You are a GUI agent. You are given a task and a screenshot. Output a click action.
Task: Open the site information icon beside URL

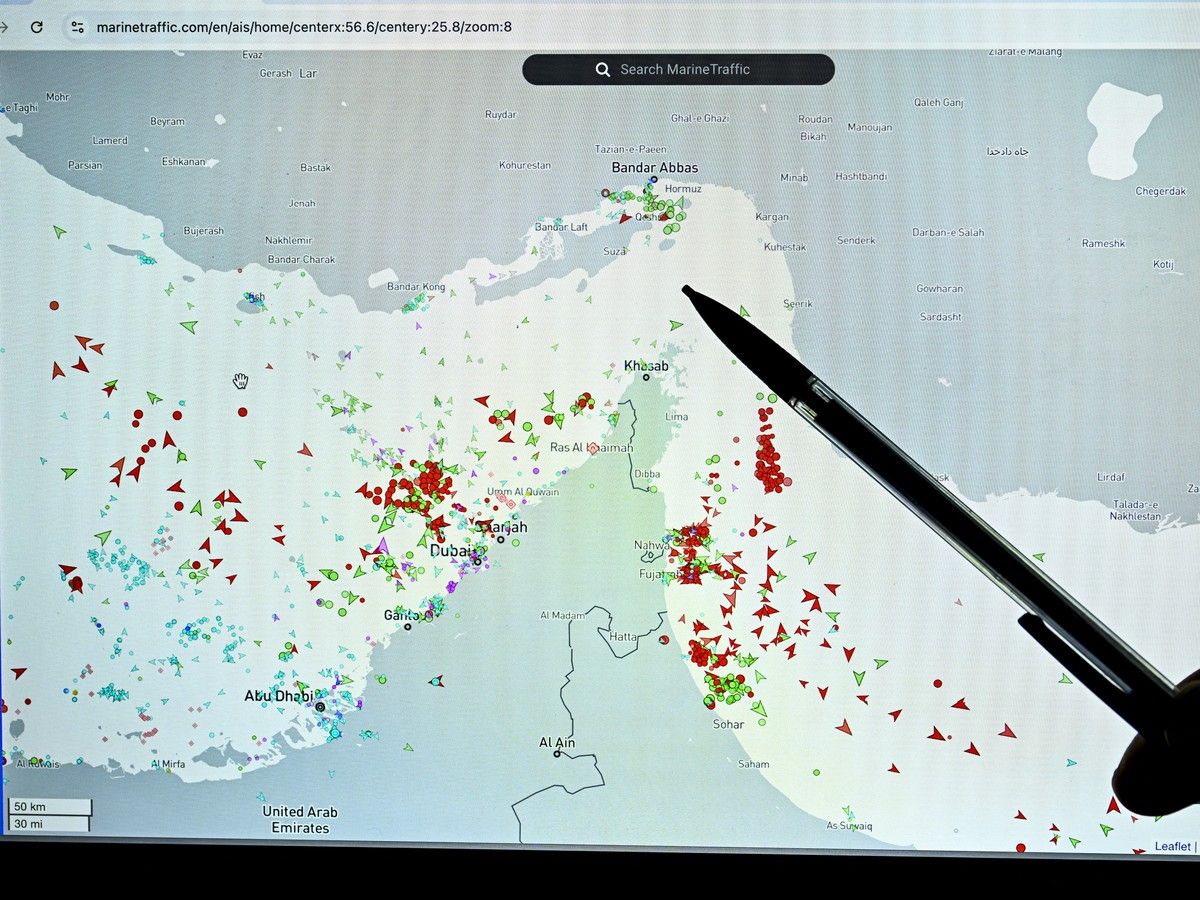[x=76, y=27]
